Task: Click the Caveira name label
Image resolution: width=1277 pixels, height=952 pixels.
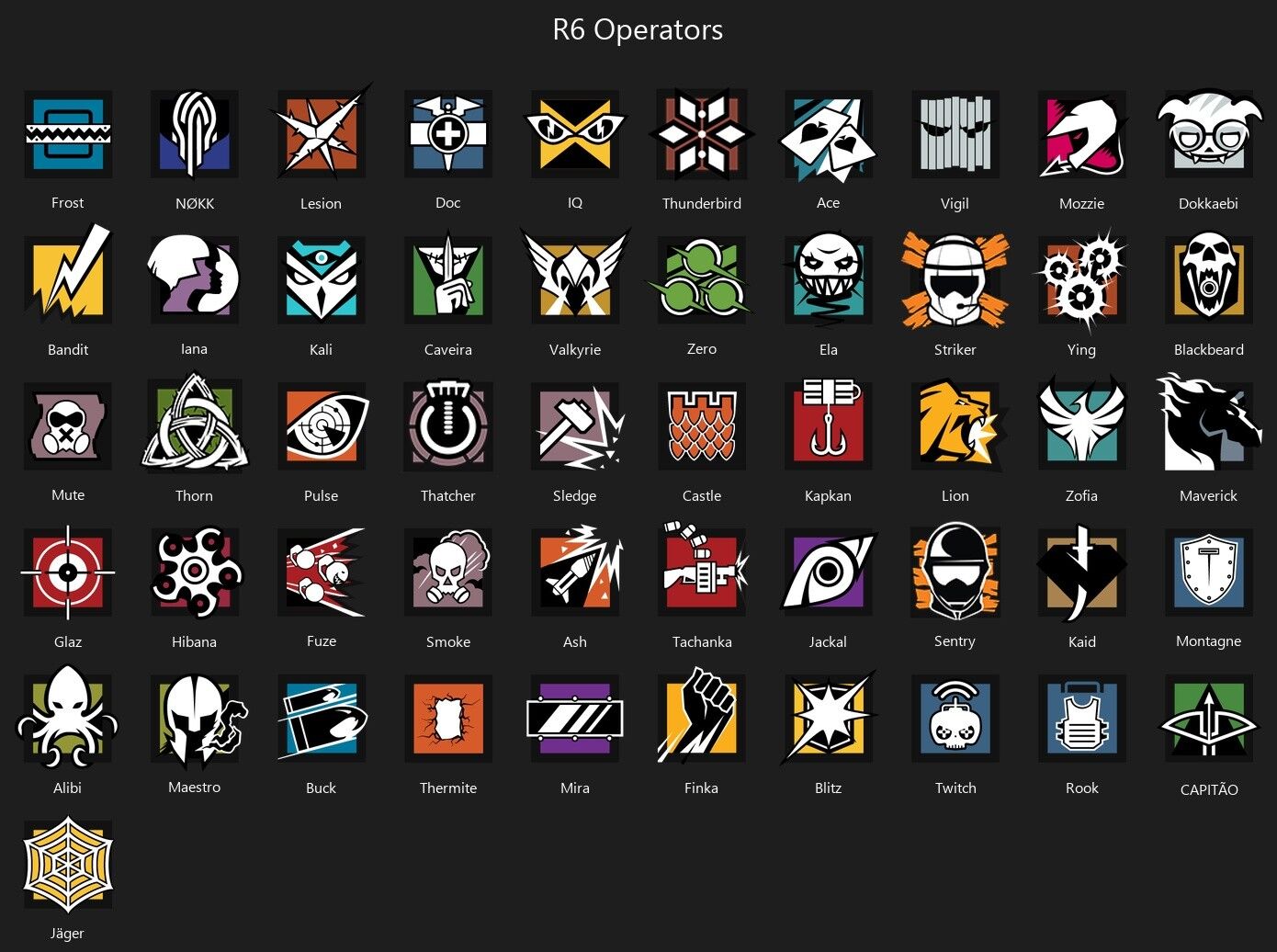Action: (448, 349)
